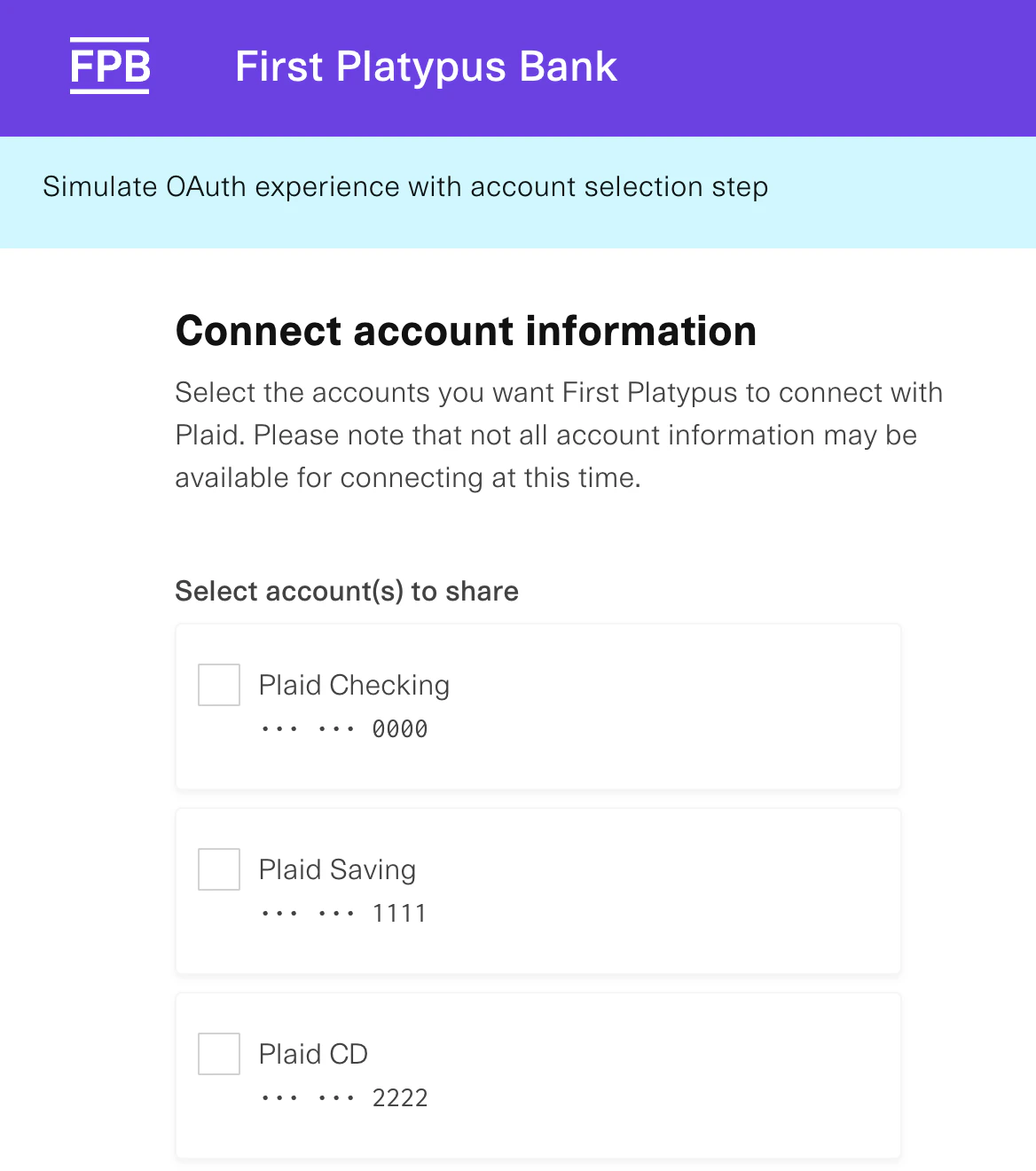The height and width of the screenshot is (1171, 1036).
Task: Click account number ending 2222
Action: (400, 1098)
